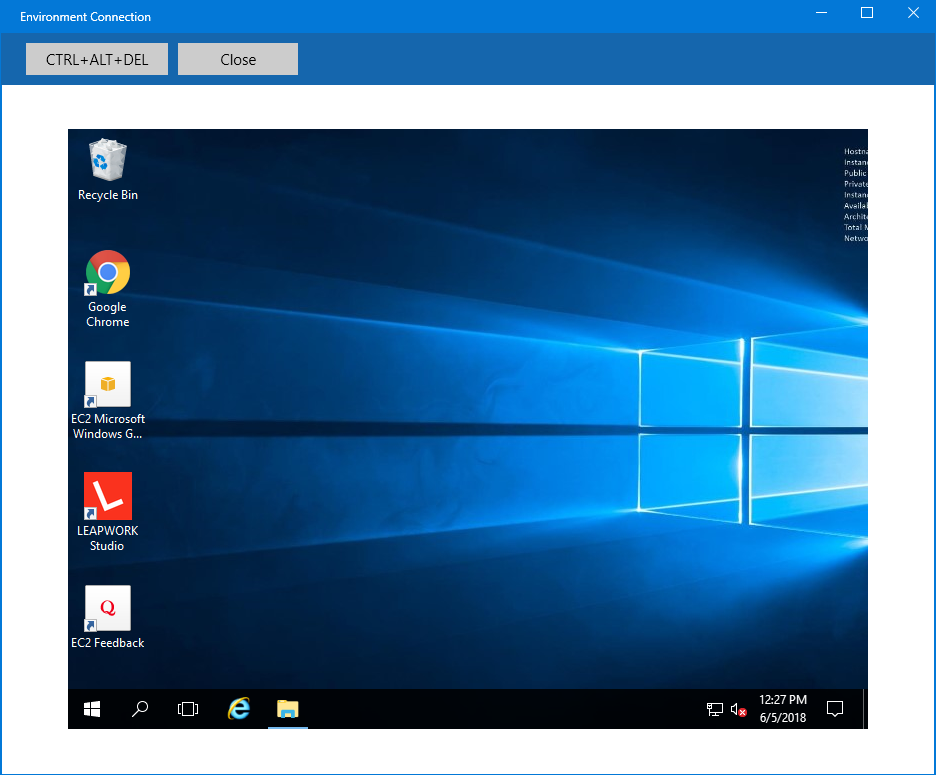Open the Google Chrome desktop shortcut
936x775 pixels.
[x=108, y=287]
